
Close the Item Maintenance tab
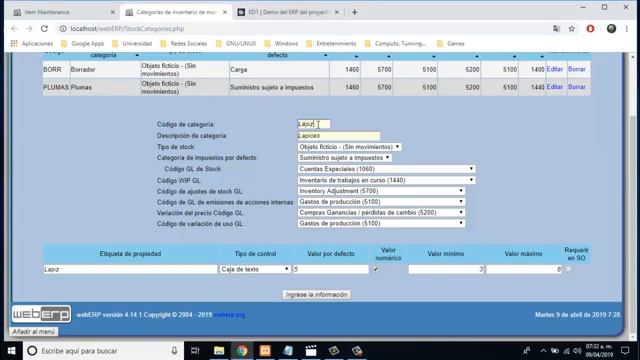(x=113, y=12)
